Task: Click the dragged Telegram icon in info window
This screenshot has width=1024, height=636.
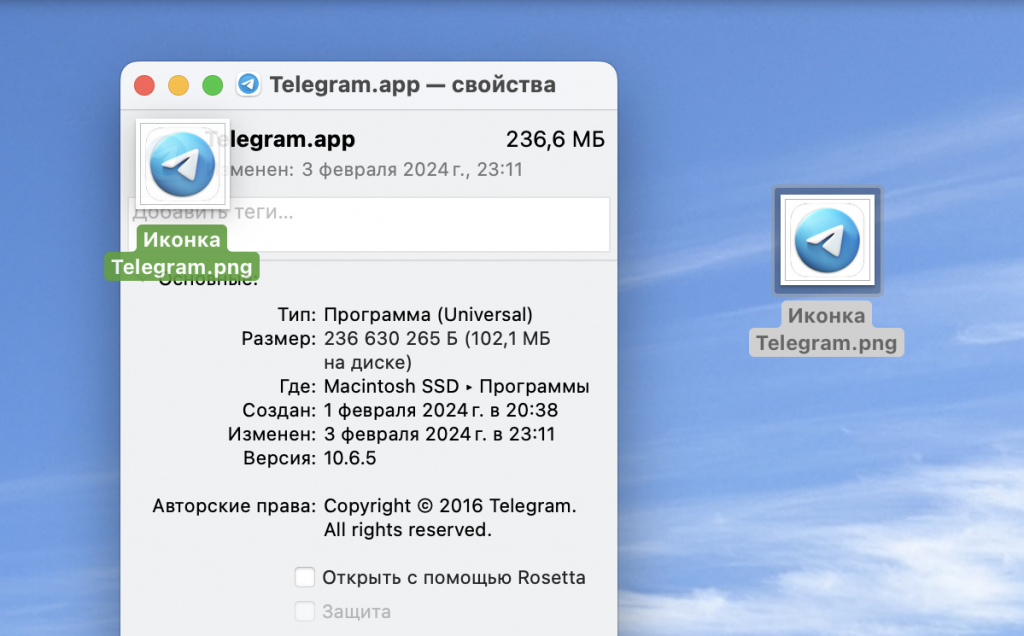Action: point(182,164)
